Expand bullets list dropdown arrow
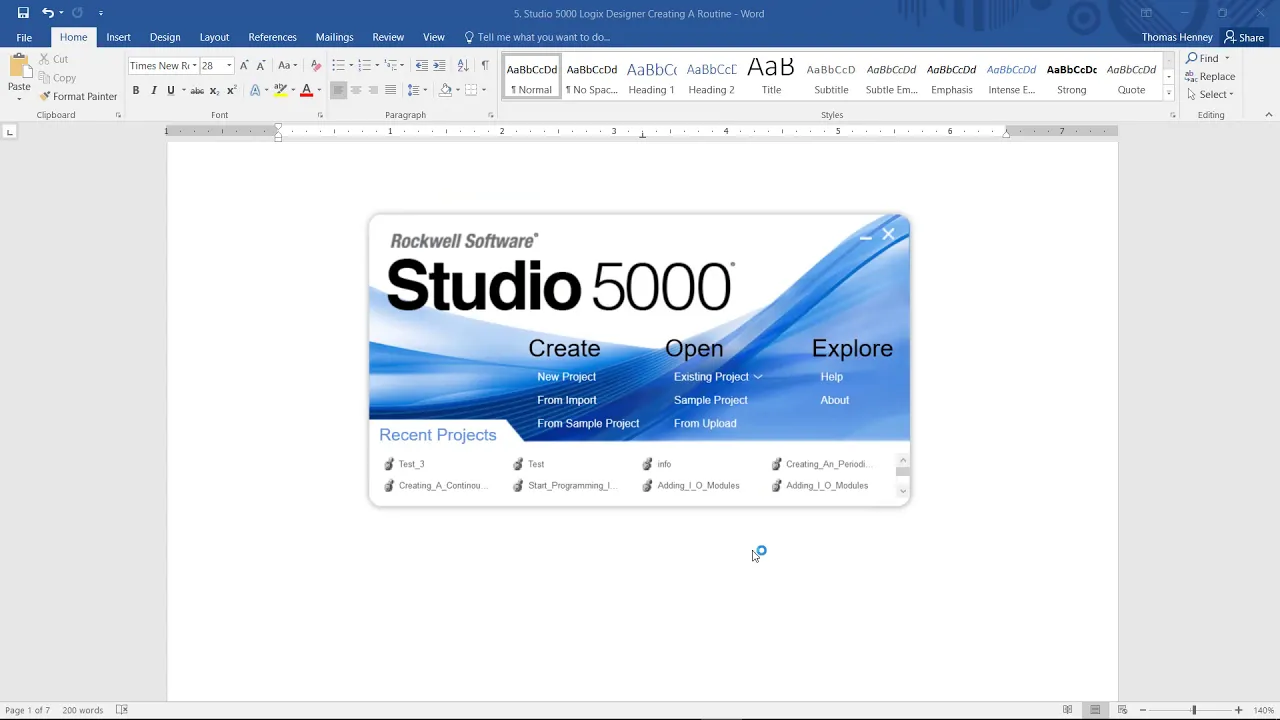 pos(350,66)
